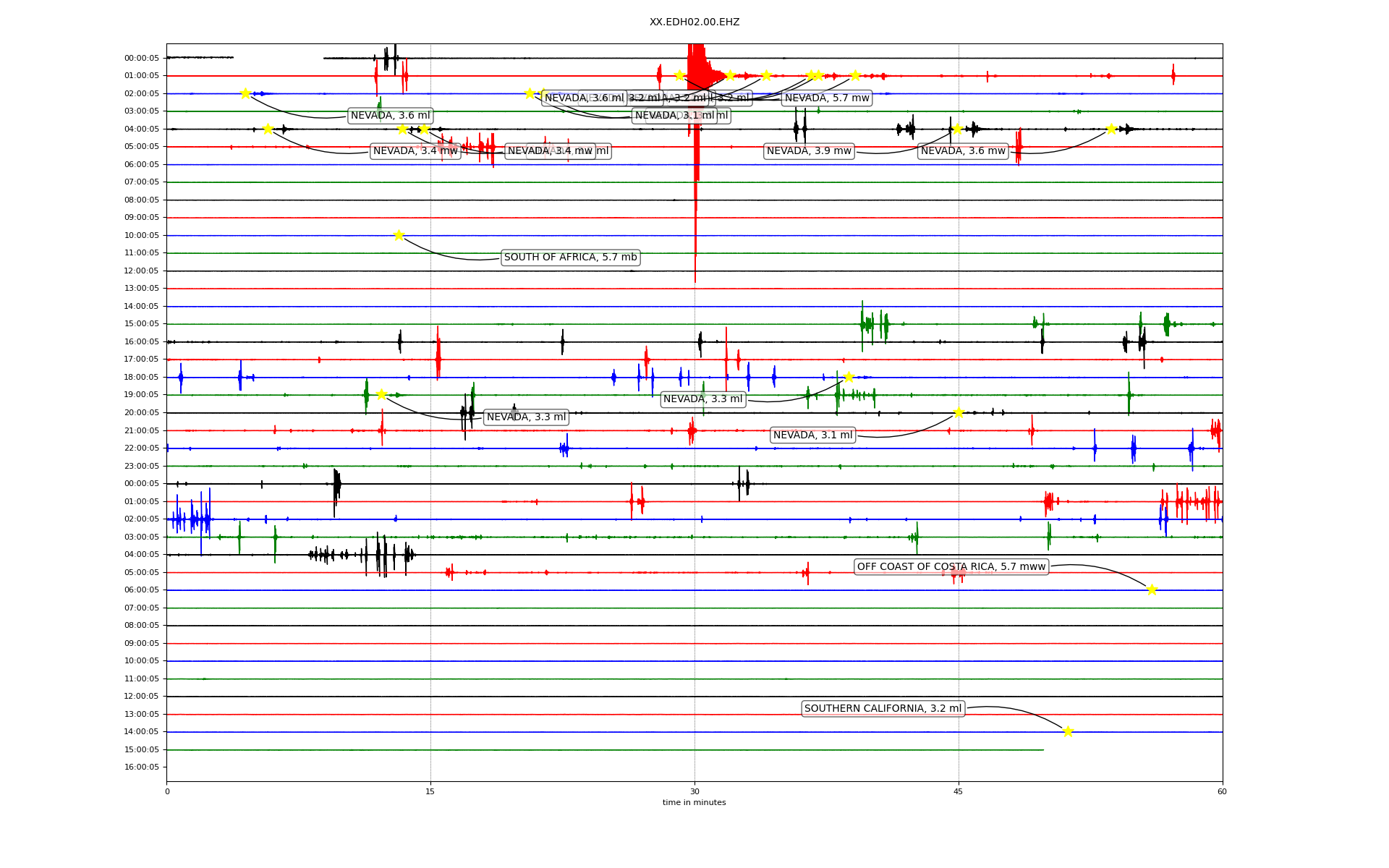The image size is (1389, 868).
Task: Click leftmost star on the 02:00:05 trace
Action: coord(245,93)
